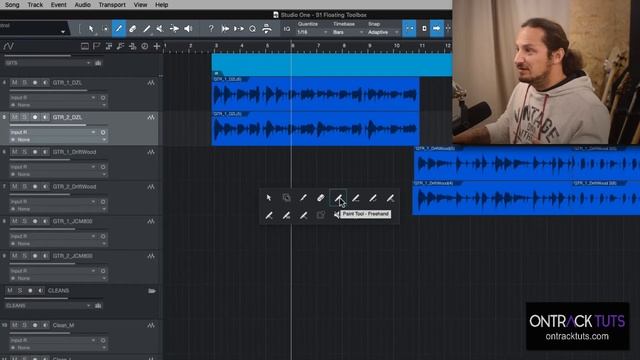Open the Timebase Bars dropdown
The image size is (640, 360).
(348, 32)
